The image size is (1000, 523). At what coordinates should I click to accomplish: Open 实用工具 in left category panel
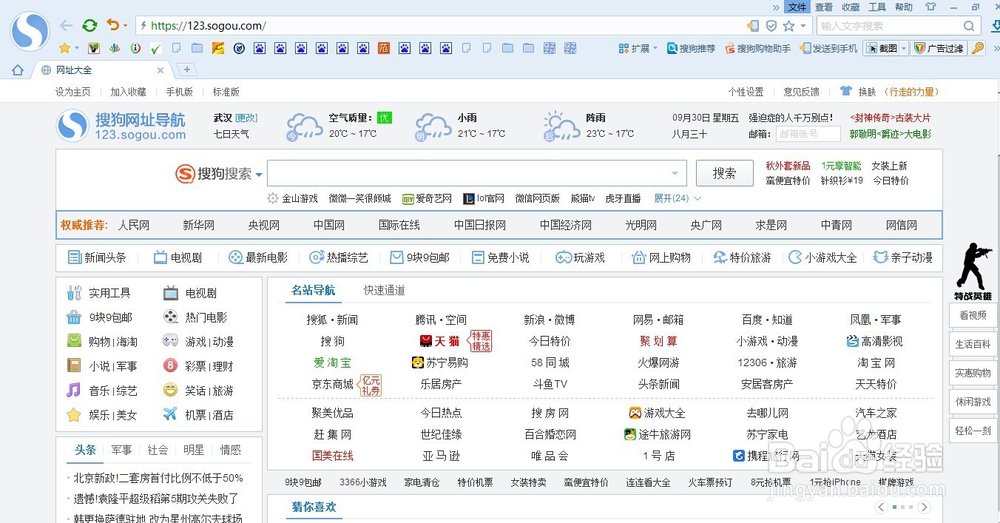coord(98,293)
